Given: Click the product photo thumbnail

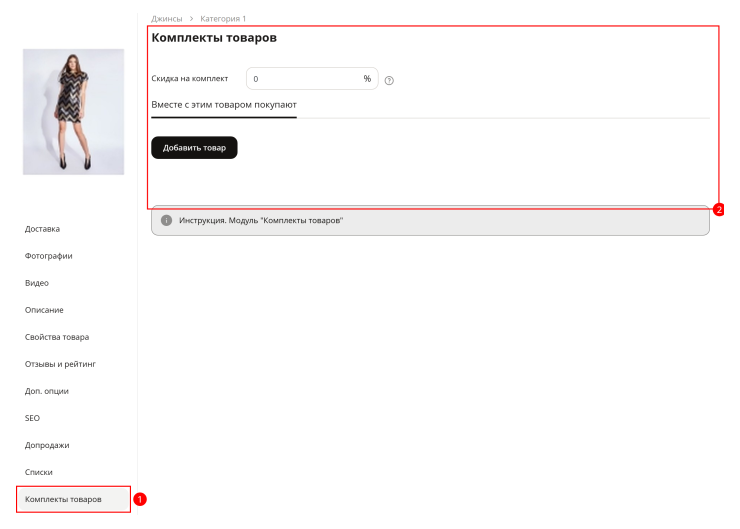Looking at the screenshot, I should pyautogui.click(x=74, y=112).
